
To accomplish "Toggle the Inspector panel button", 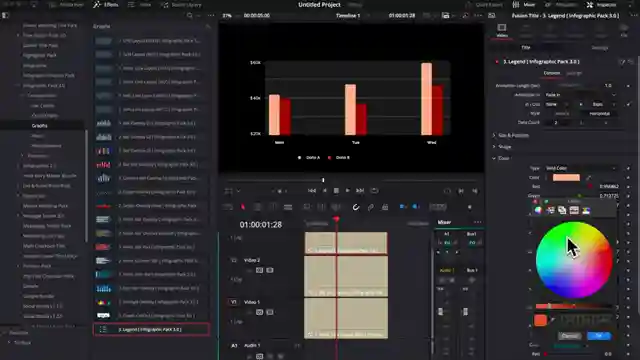I will tap(602, 5).
